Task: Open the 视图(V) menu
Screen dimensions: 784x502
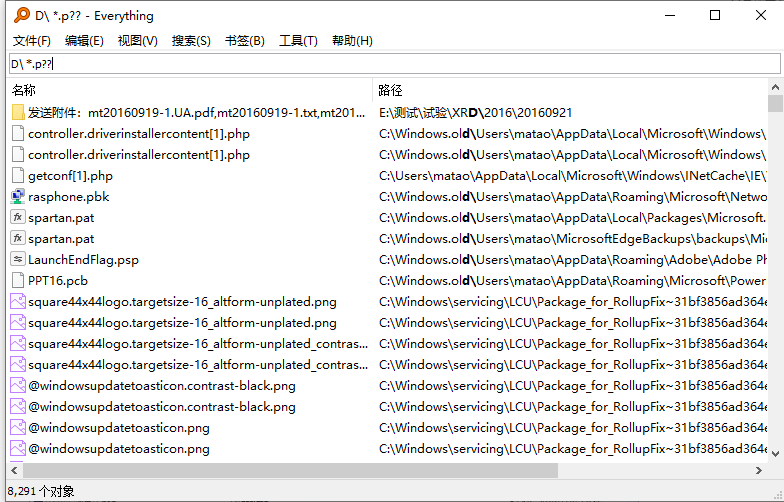Action: coord(138,41)
